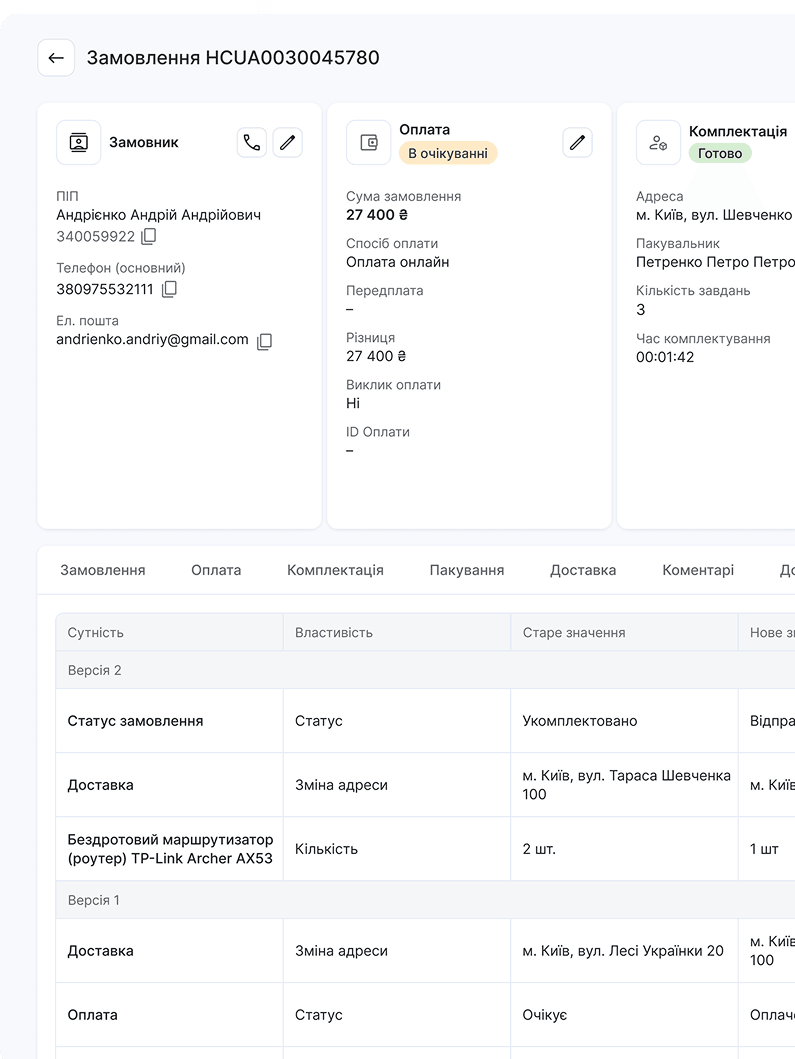Click the Комплектація person icon

[659, 143]
